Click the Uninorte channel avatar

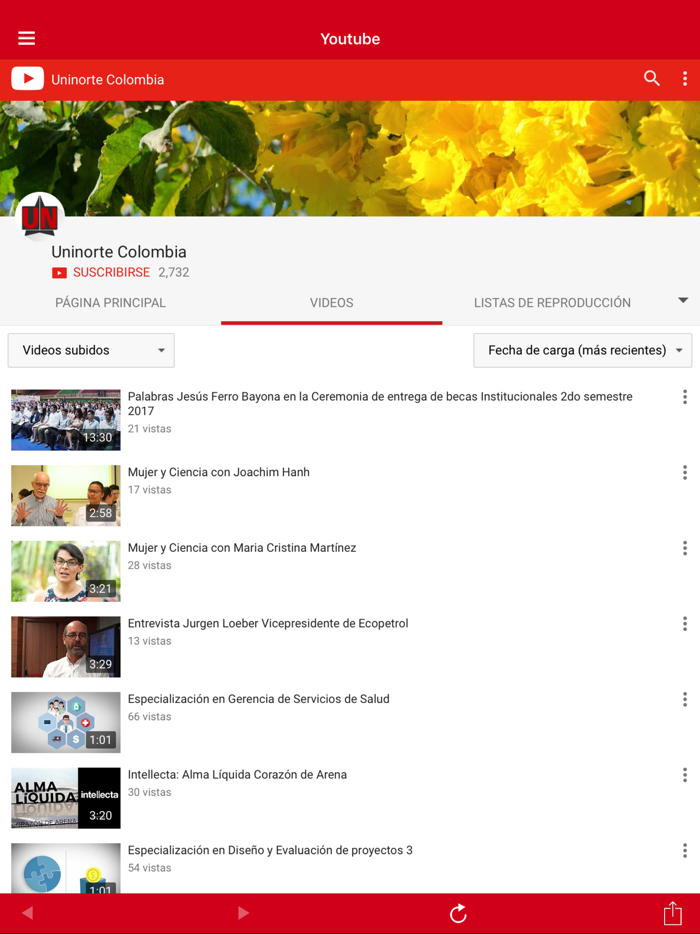(x=40, y=217)
